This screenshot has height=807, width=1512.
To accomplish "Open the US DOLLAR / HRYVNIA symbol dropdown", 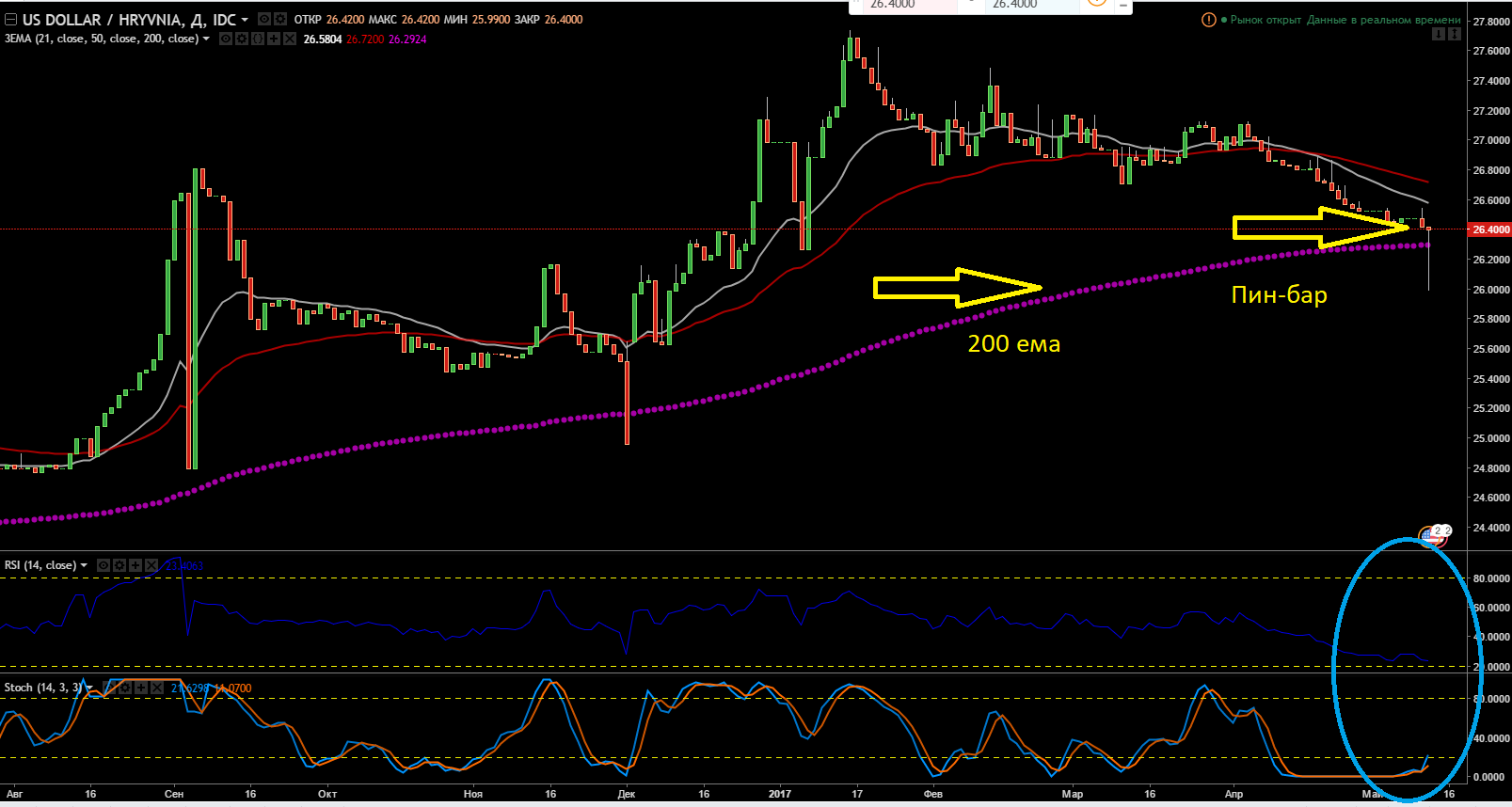I will point(245,20).
